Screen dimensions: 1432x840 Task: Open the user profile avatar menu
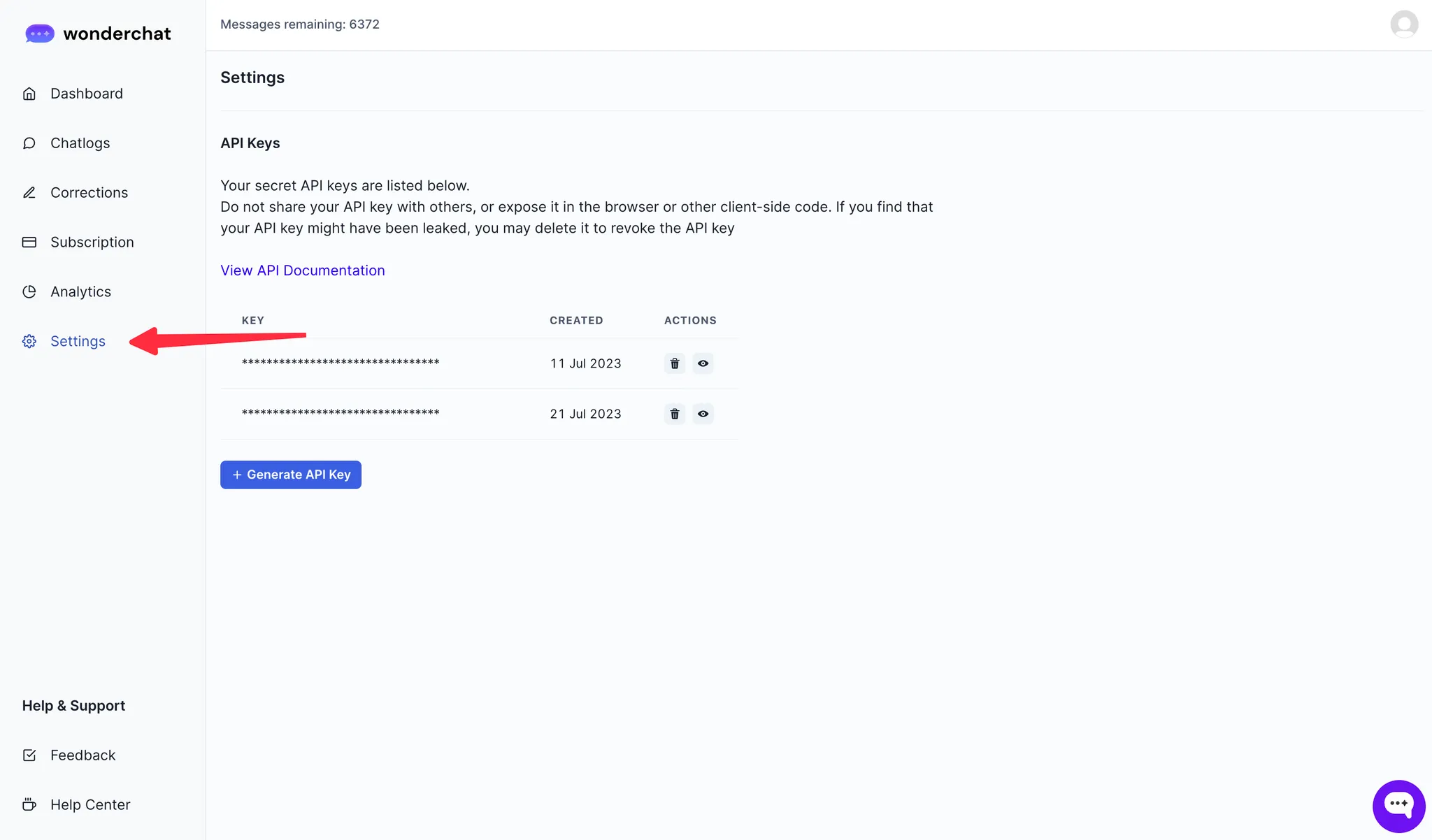coord(1404,24)
